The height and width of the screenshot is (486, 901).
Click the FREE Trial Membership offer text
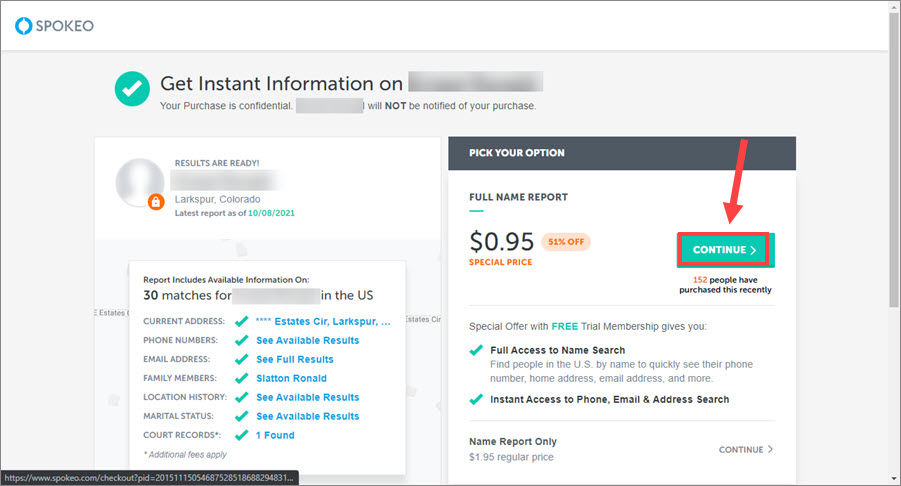(x=587, y=326)
